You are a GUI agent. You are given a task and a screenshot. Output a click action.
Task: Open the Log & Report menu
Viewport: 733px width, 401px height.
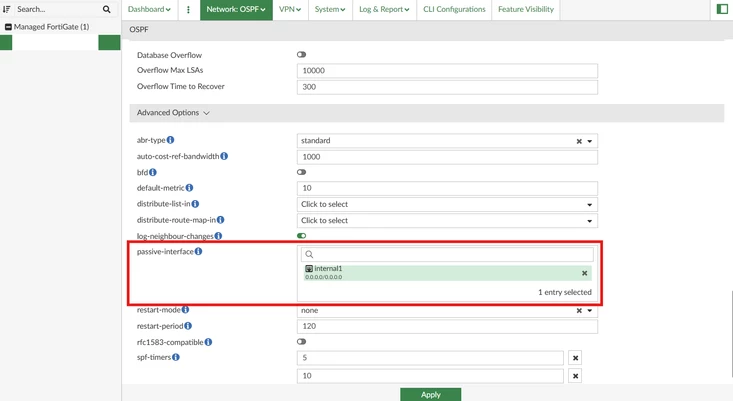coord(384,9)
